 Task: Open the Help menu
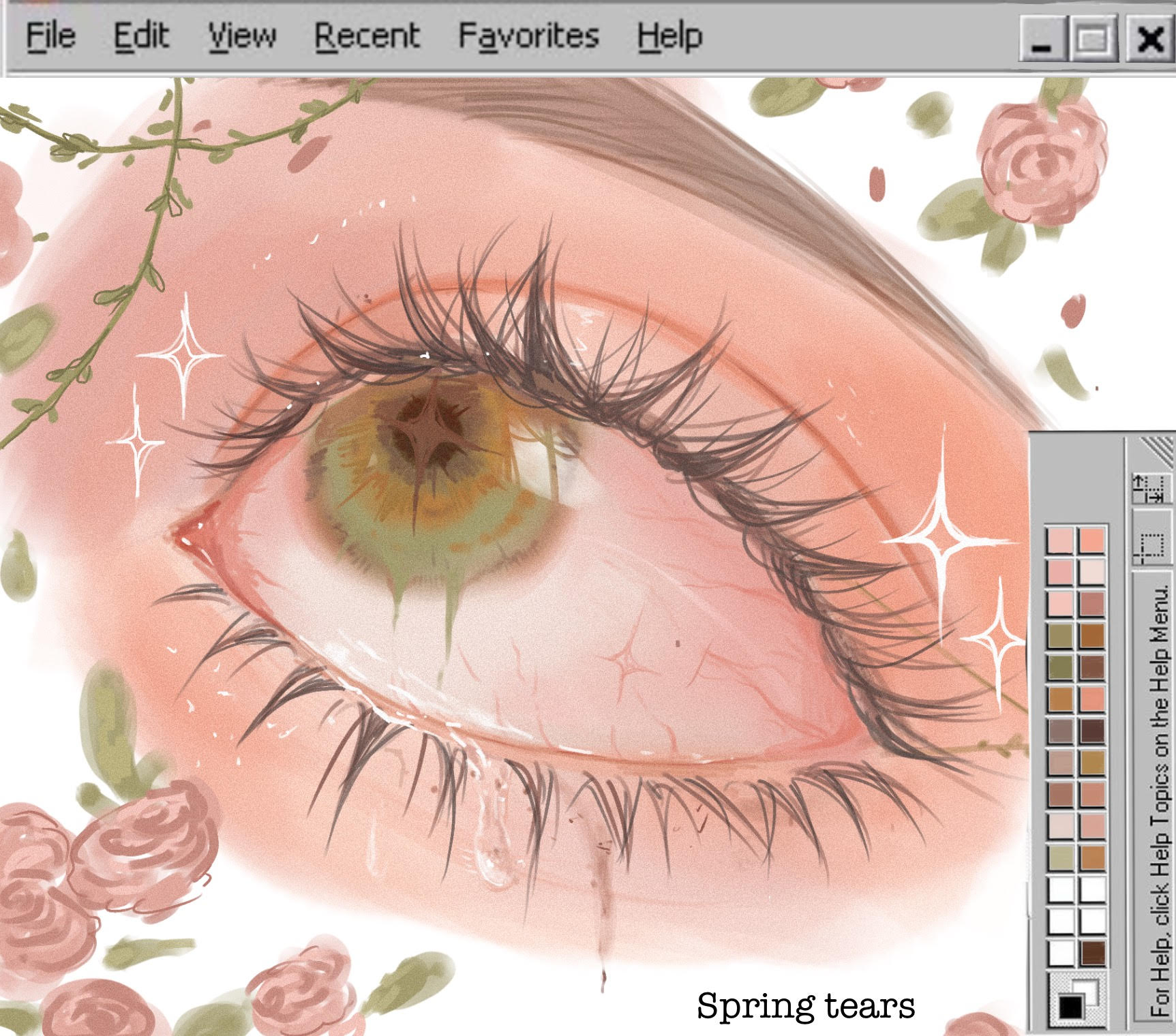[x=669, y=36]
